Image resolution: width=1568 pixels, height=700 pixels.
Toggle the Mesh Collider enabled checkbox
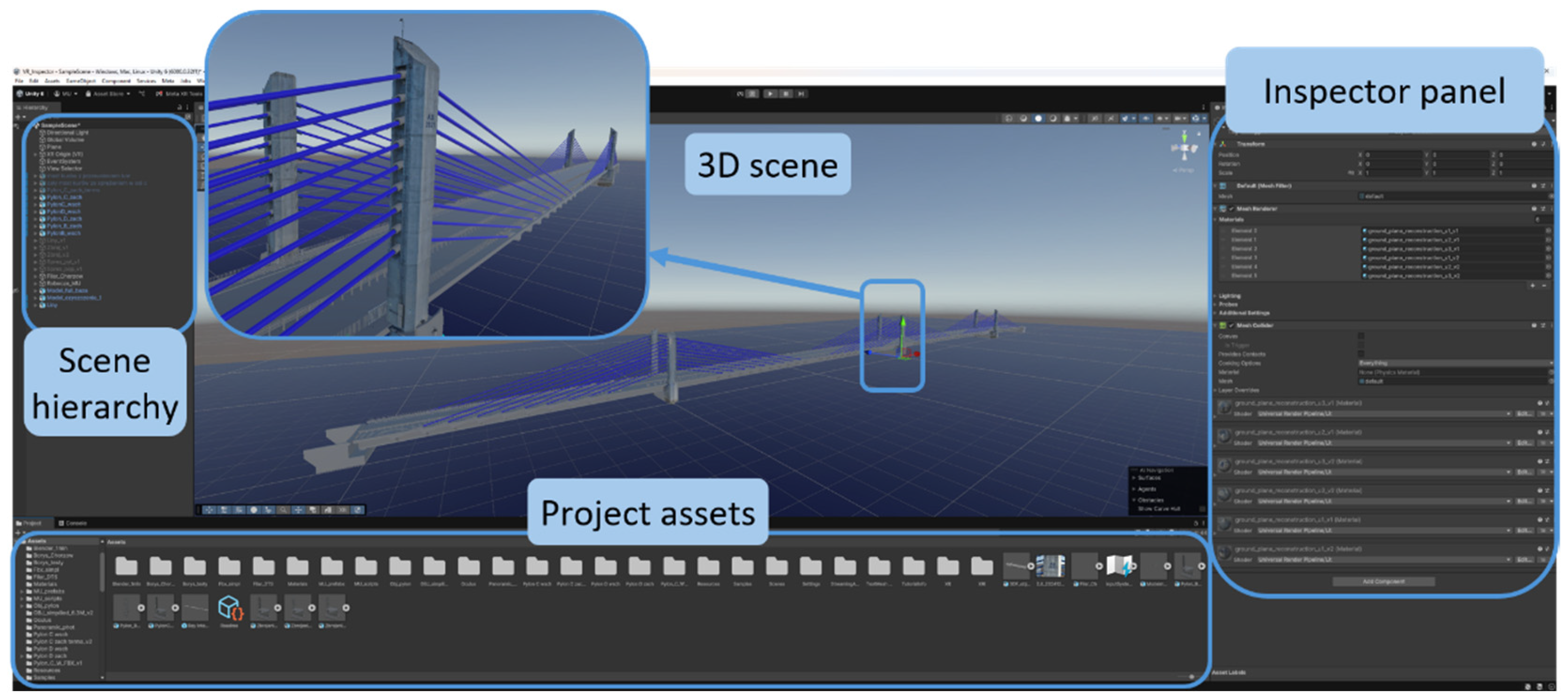[x=1232, y=325]
